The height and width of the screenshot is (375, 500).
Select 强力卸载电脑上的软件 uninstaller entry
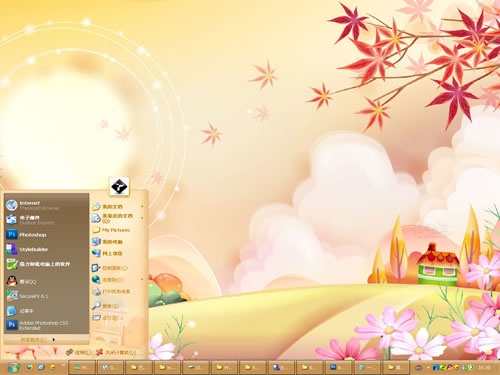click(x=46, y=264)
